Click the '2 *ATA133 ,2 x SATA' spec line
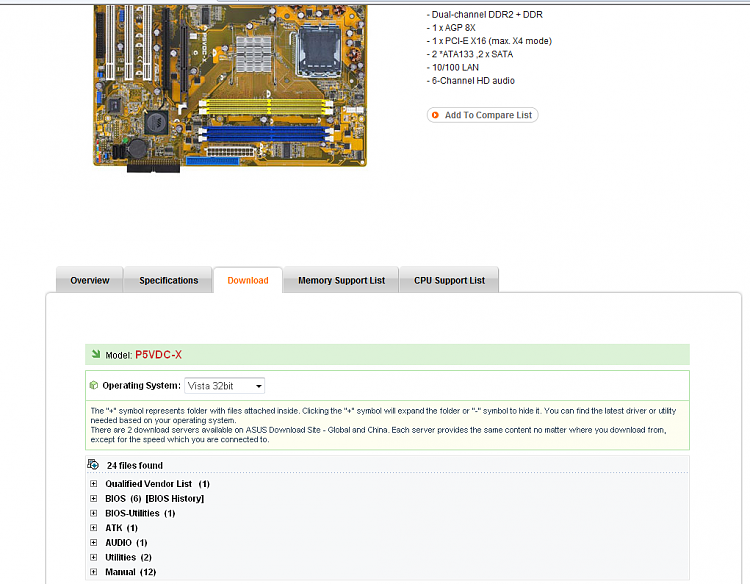The height and width of the screenshot is (584, 750). (x=470, y=54)
